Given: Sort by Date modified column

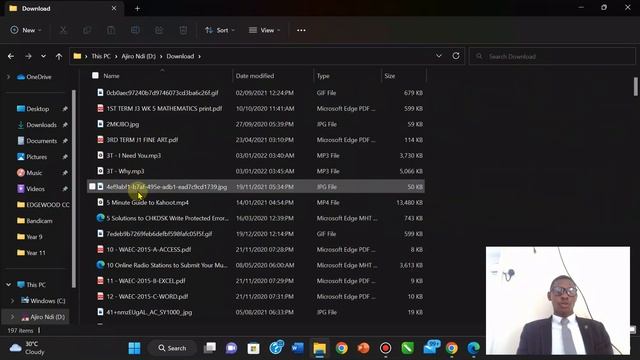Looking at the screenshot, I should pyautogui.click(x=255, y=76).
